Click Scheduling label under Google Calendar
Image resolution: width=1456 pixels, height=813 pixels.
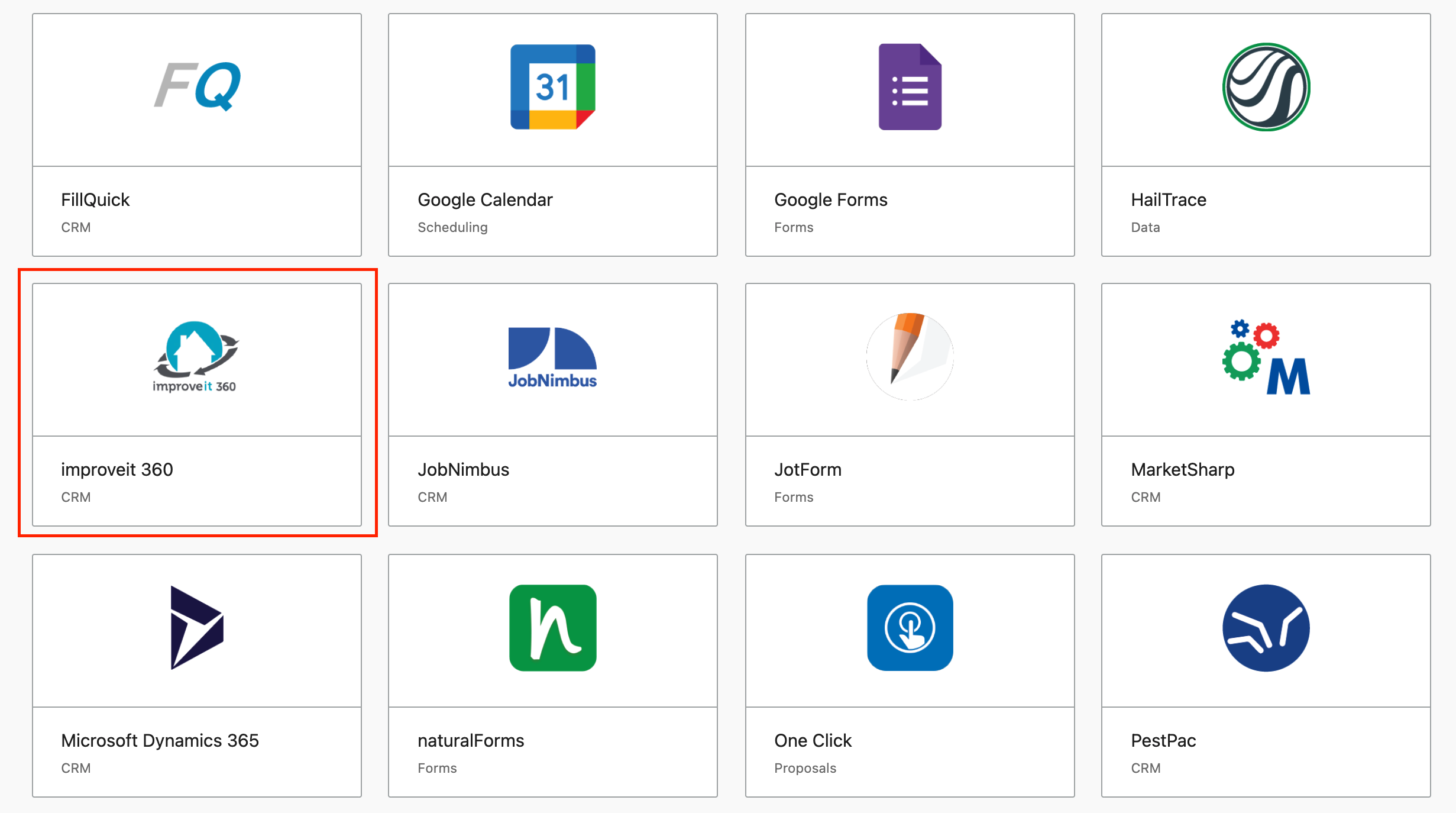[x=452, y=227]
